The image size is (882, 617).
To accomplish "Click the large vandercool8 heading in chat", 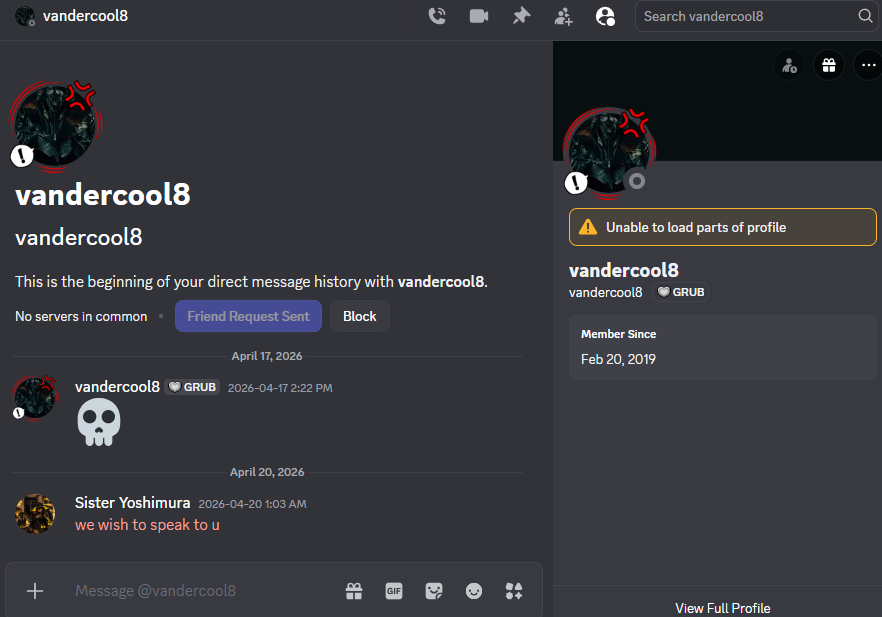I will tap(103, 195).
